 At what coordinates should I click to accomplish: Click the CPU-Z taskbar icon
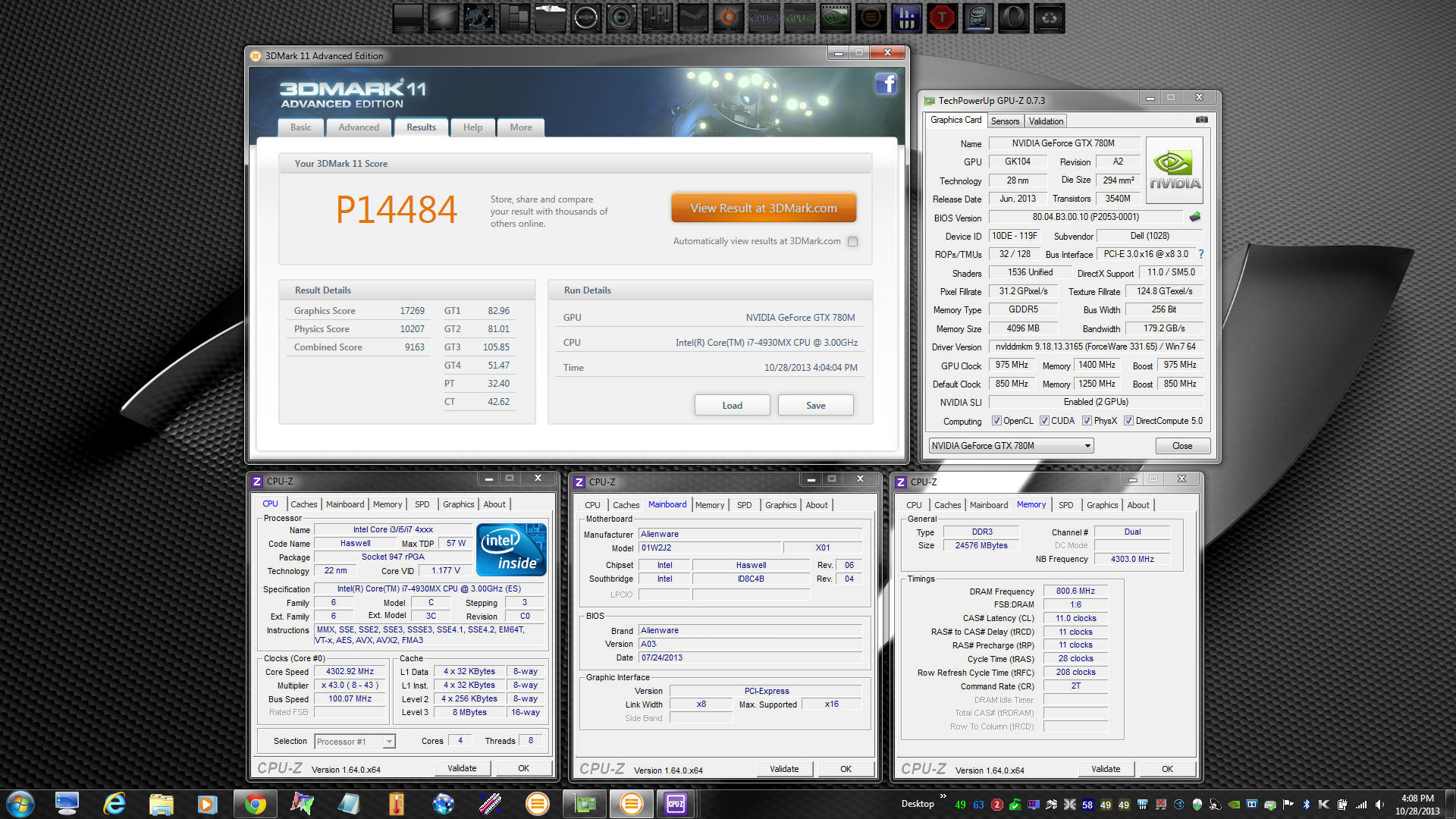point(675,804)
